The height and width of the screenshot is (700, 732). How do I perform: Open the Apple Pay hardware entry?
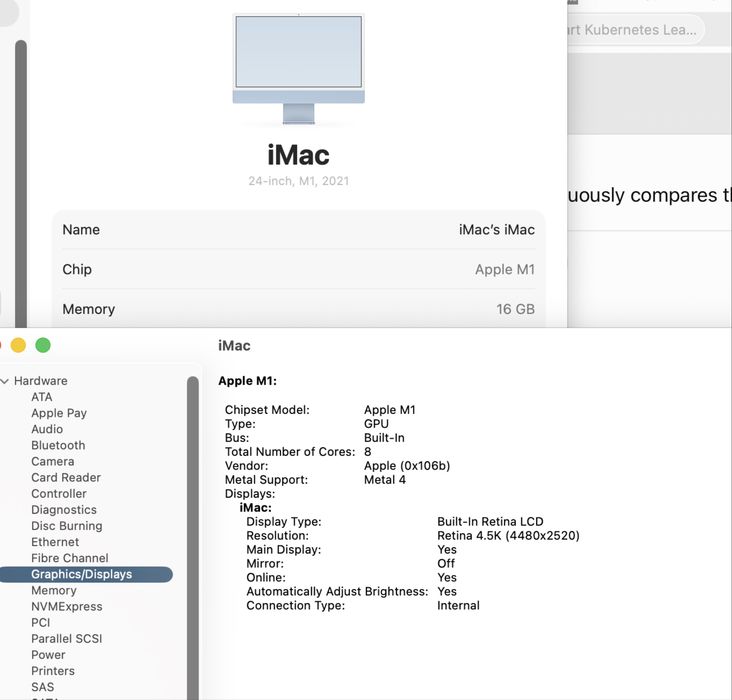59,413
